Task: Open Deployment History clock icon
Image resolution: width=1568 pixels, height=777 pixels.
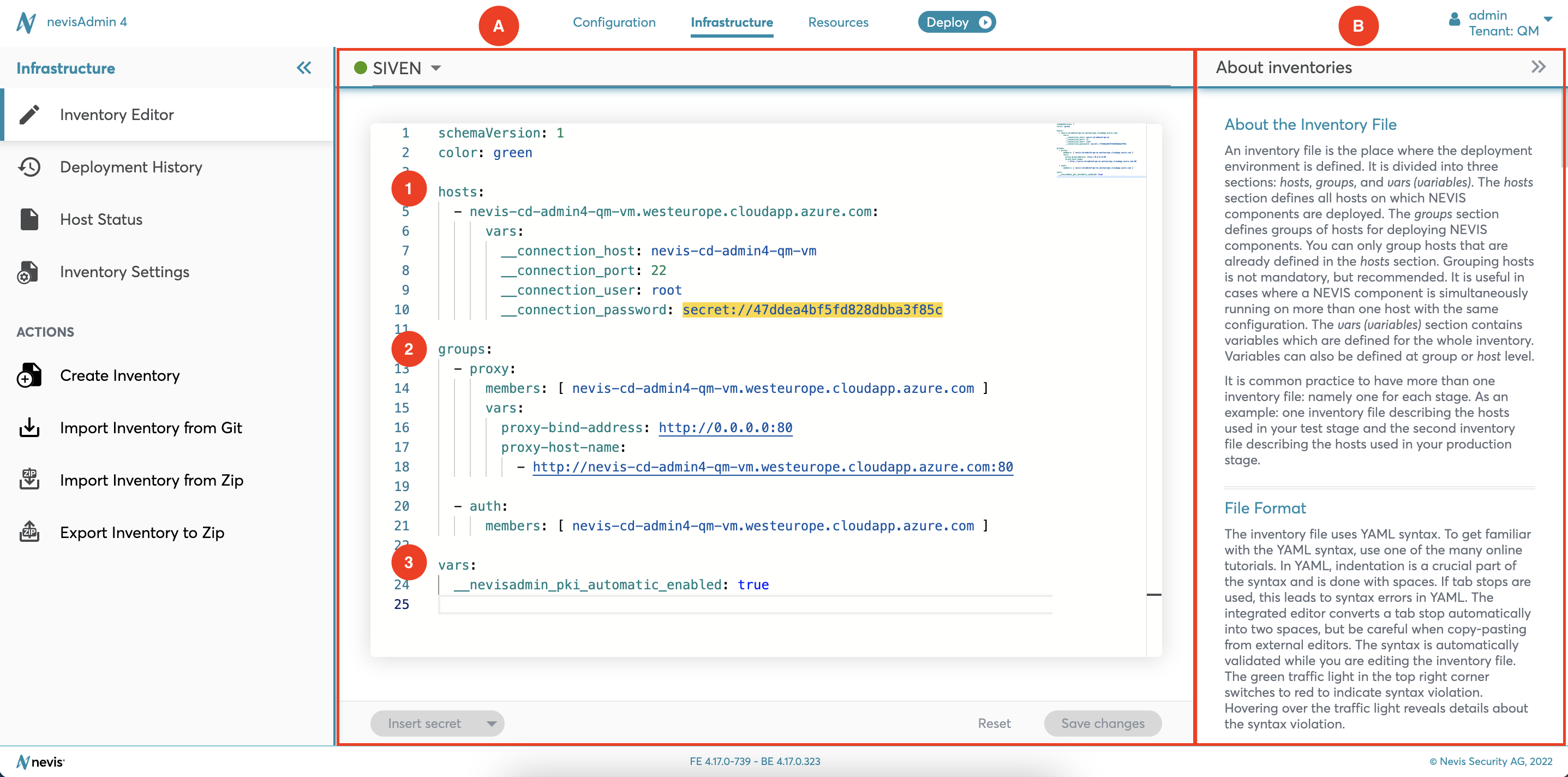Action: (29, 167)
